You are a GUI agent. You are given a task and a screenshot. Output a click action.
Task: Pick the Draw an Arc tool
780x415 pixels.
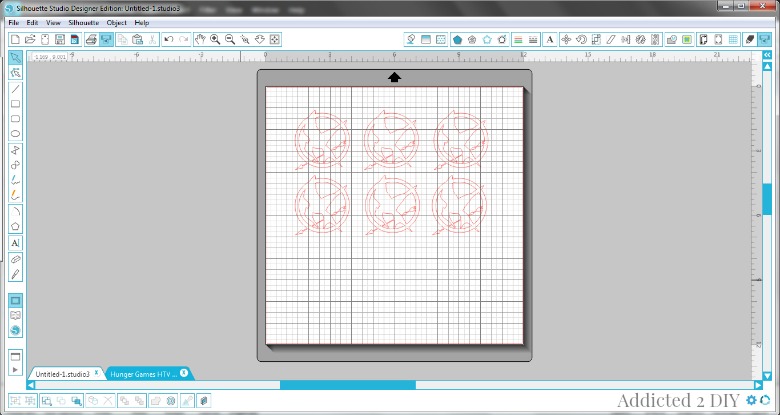pyautogui.click(x=15, y=211)
